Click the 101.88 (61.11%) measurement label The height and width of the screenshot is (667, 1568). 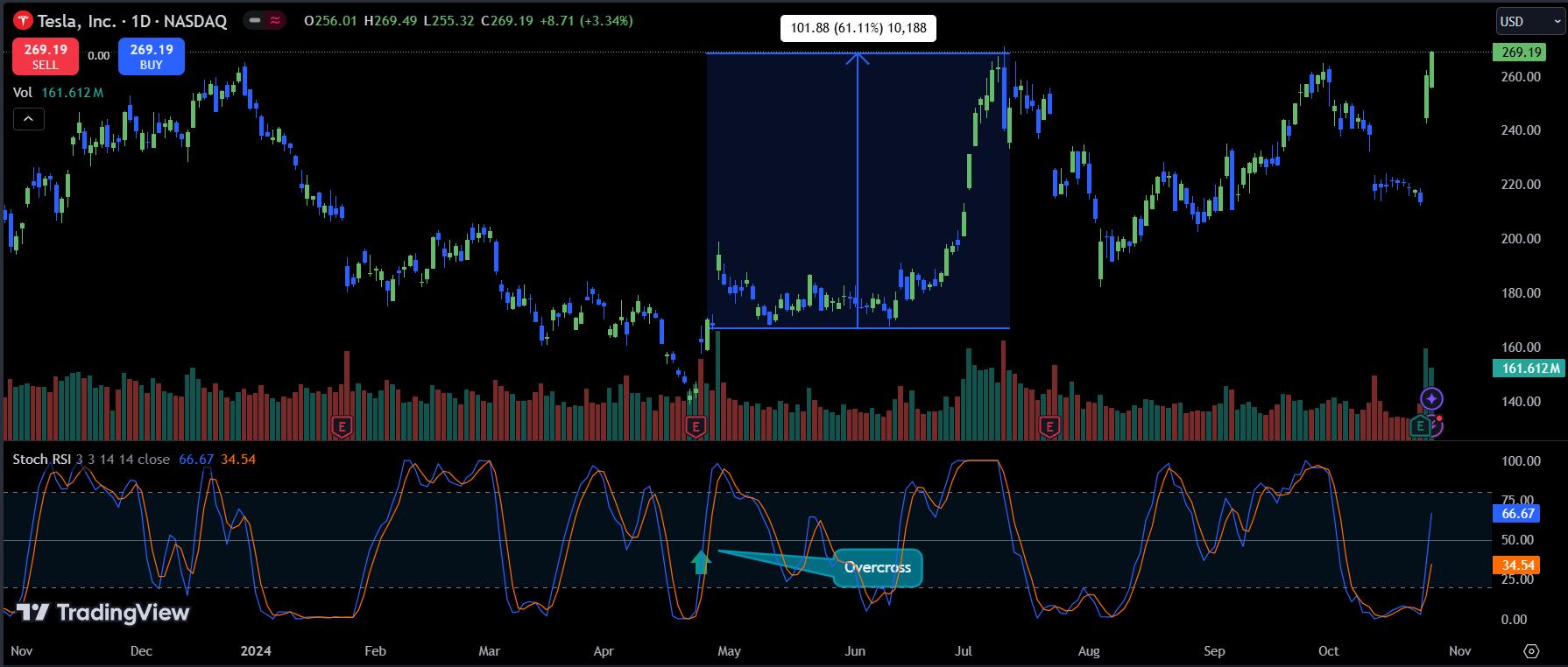pos(858,28)
